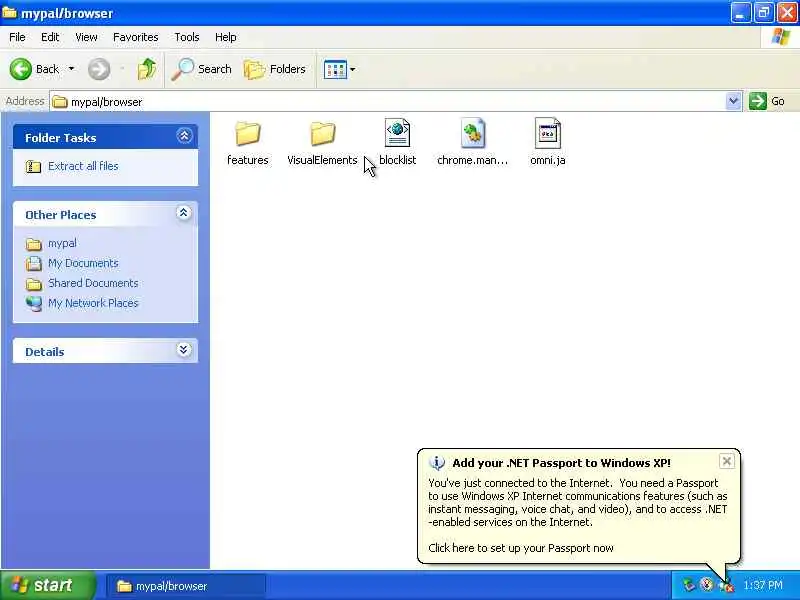Select the omni.ja file icon
This screenshot has width=800, height=600.
pyautogui.click(x=547, y=133)
